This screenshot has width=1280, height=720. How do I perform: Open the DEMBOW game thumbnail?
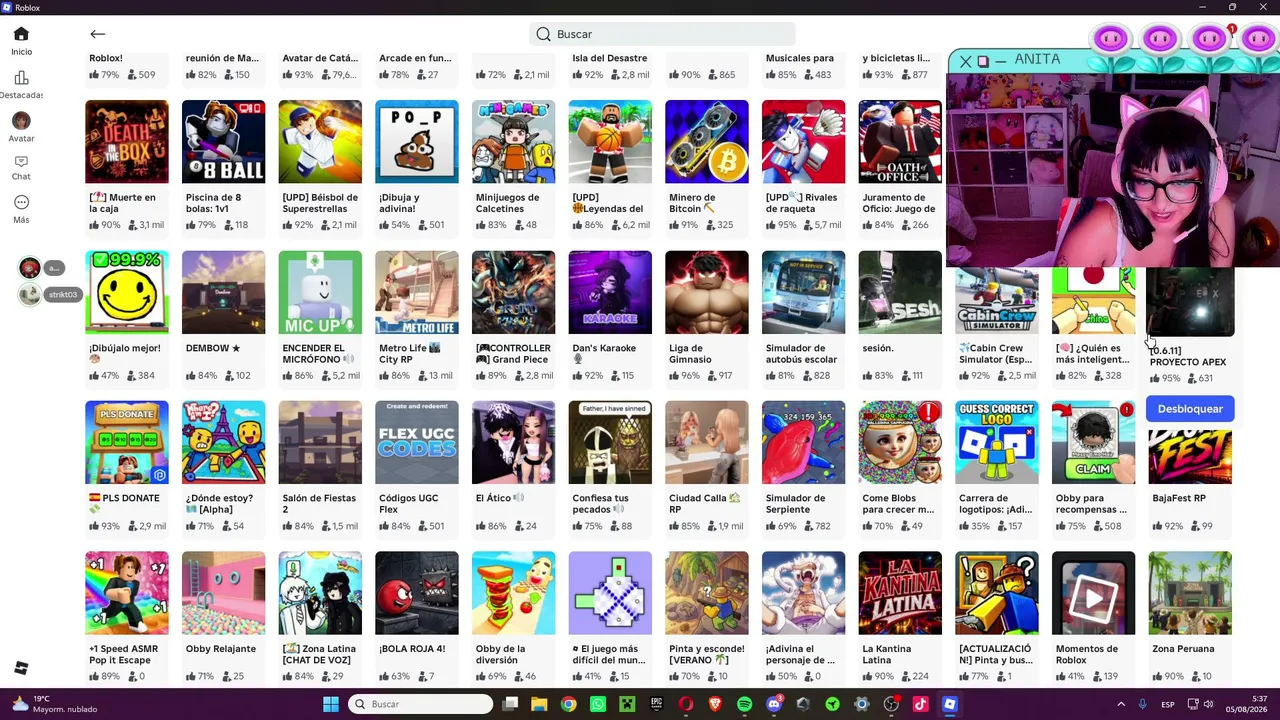click(223, 292)
